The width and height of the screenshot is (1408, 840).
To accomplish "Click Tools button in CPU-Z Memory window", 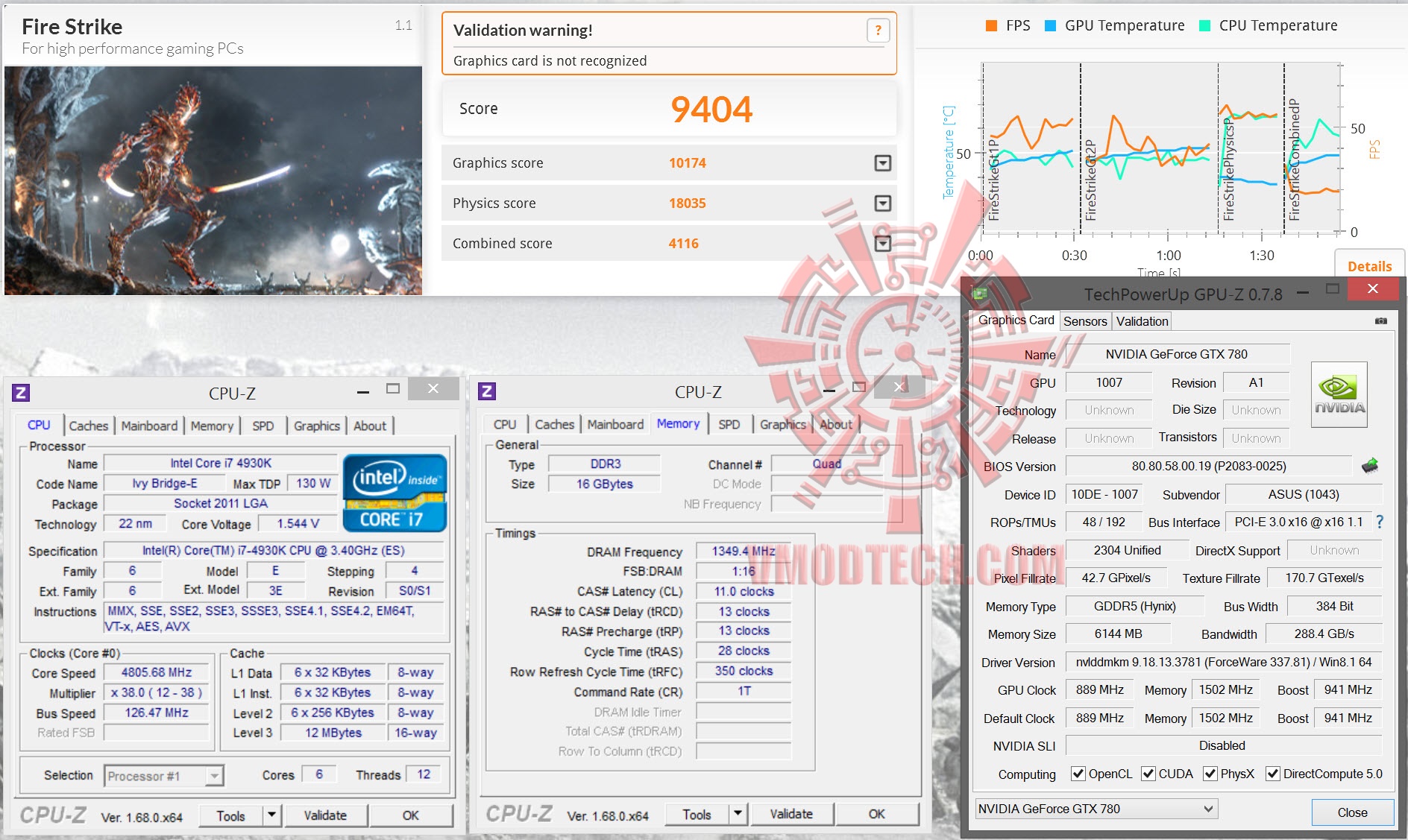I will click(x=697, y=814).
